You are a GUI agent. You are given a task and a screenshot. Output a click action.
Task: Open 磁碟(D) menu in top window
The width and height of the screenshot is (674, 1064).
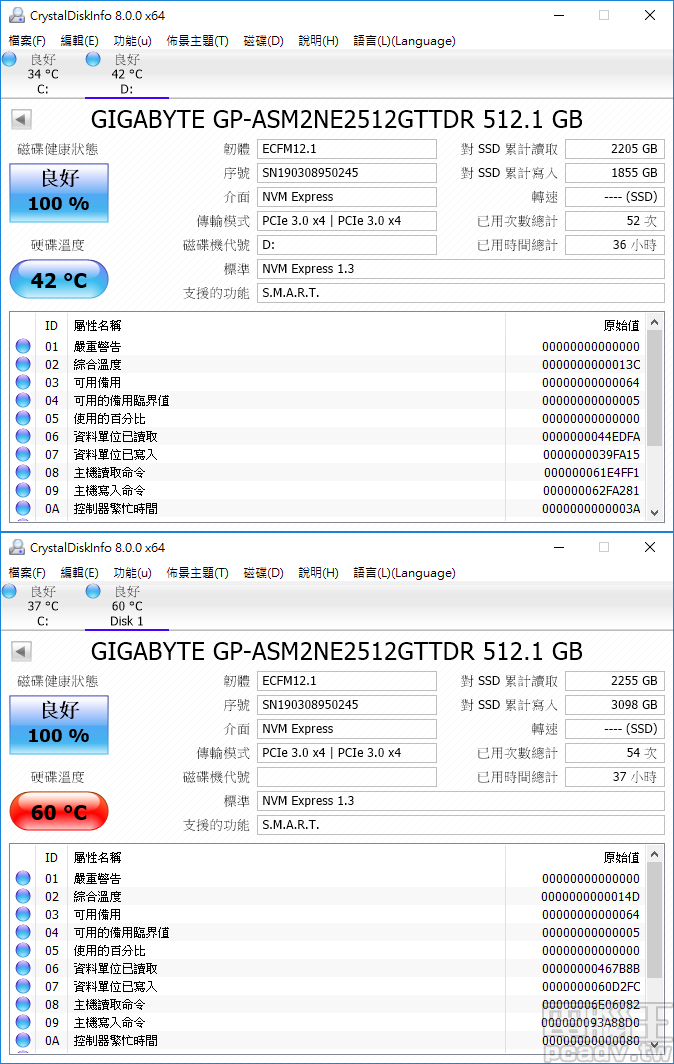click(263, 41)
